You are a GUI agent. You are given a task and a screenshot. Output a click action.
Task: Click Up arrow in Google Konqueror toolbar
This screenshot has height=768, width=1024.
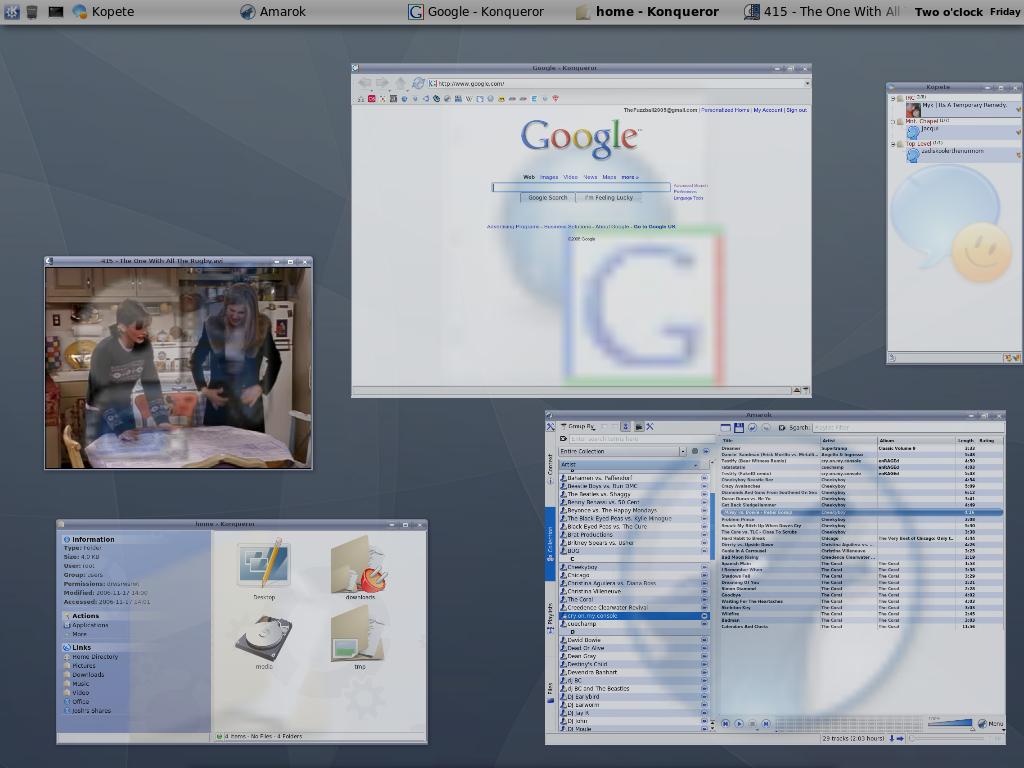click(400, 83)
